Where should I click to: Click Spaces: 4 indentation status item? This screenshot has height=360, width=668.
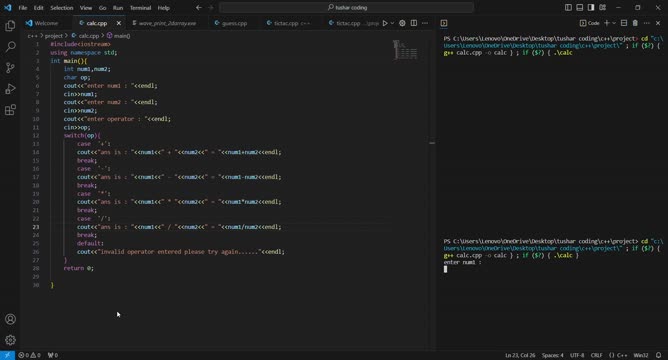[553, 355]
